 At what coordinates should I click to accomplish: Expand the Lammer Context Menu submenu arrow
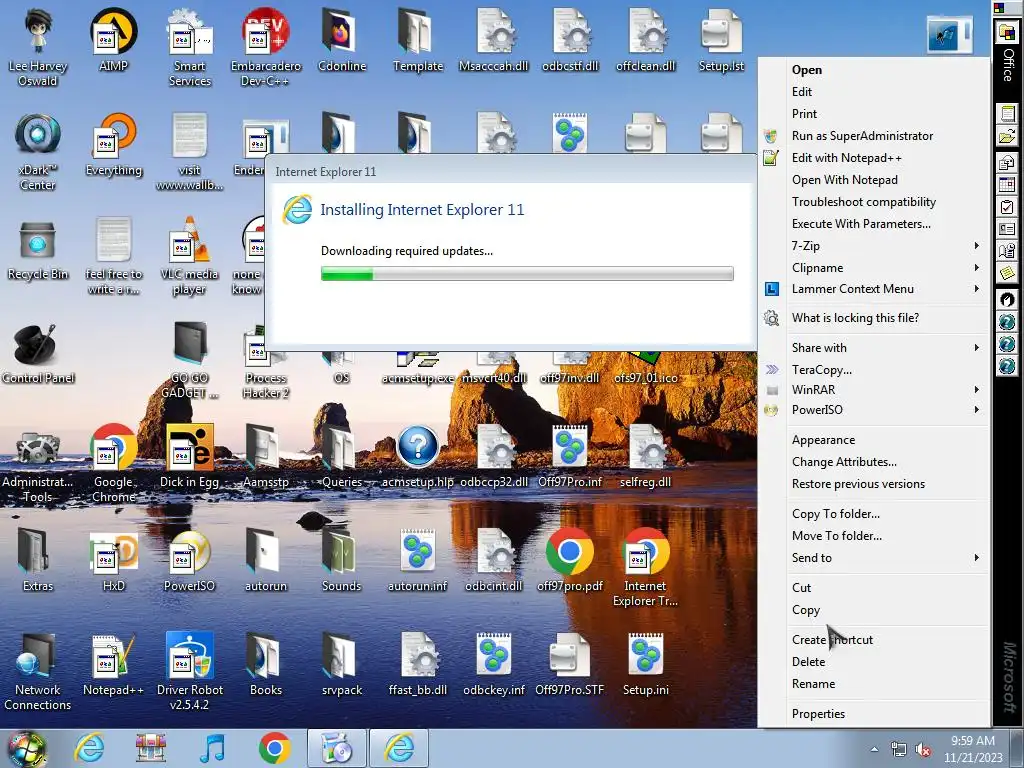[x=976, y=289]
